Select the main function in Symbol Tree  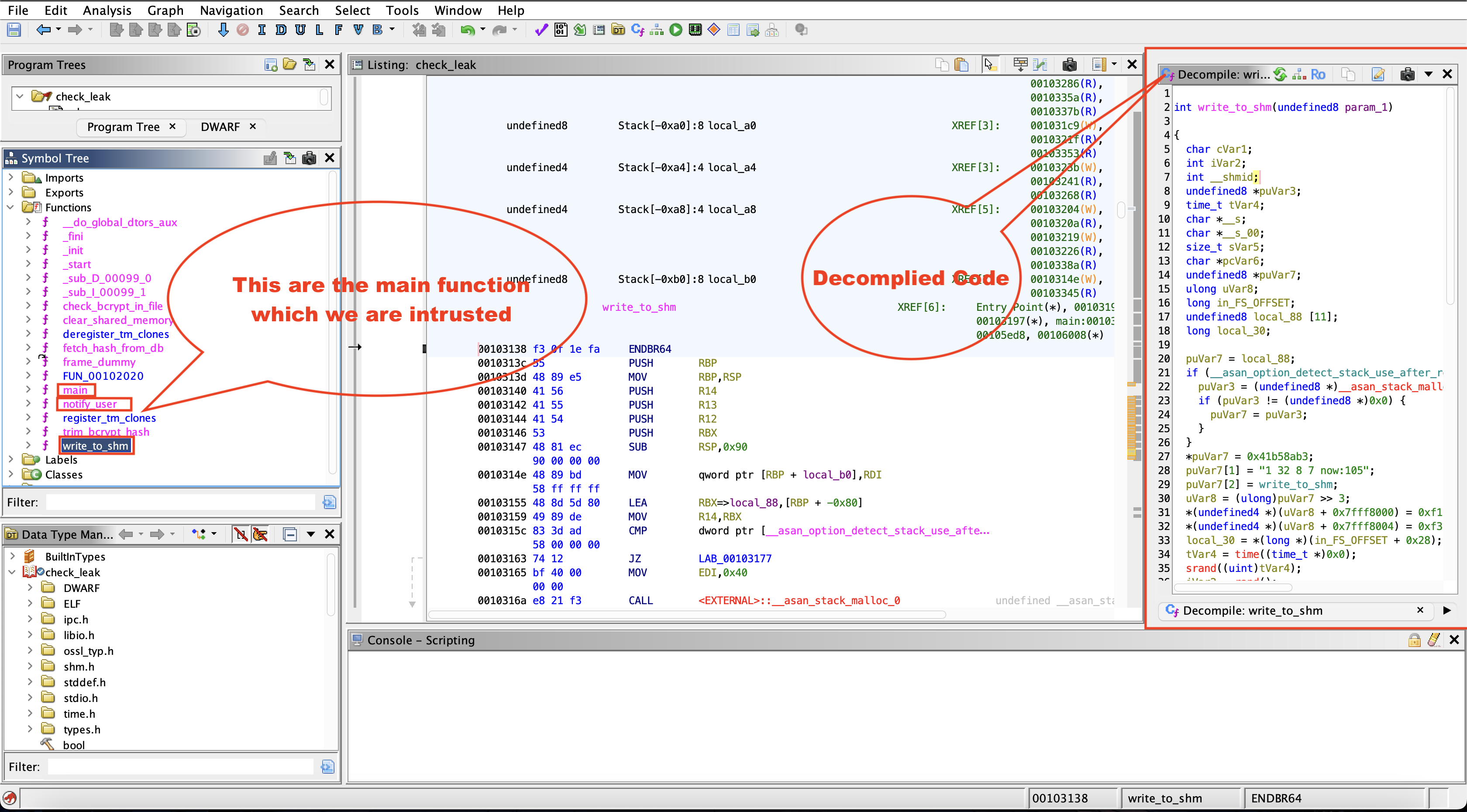(x=75, y=390)
